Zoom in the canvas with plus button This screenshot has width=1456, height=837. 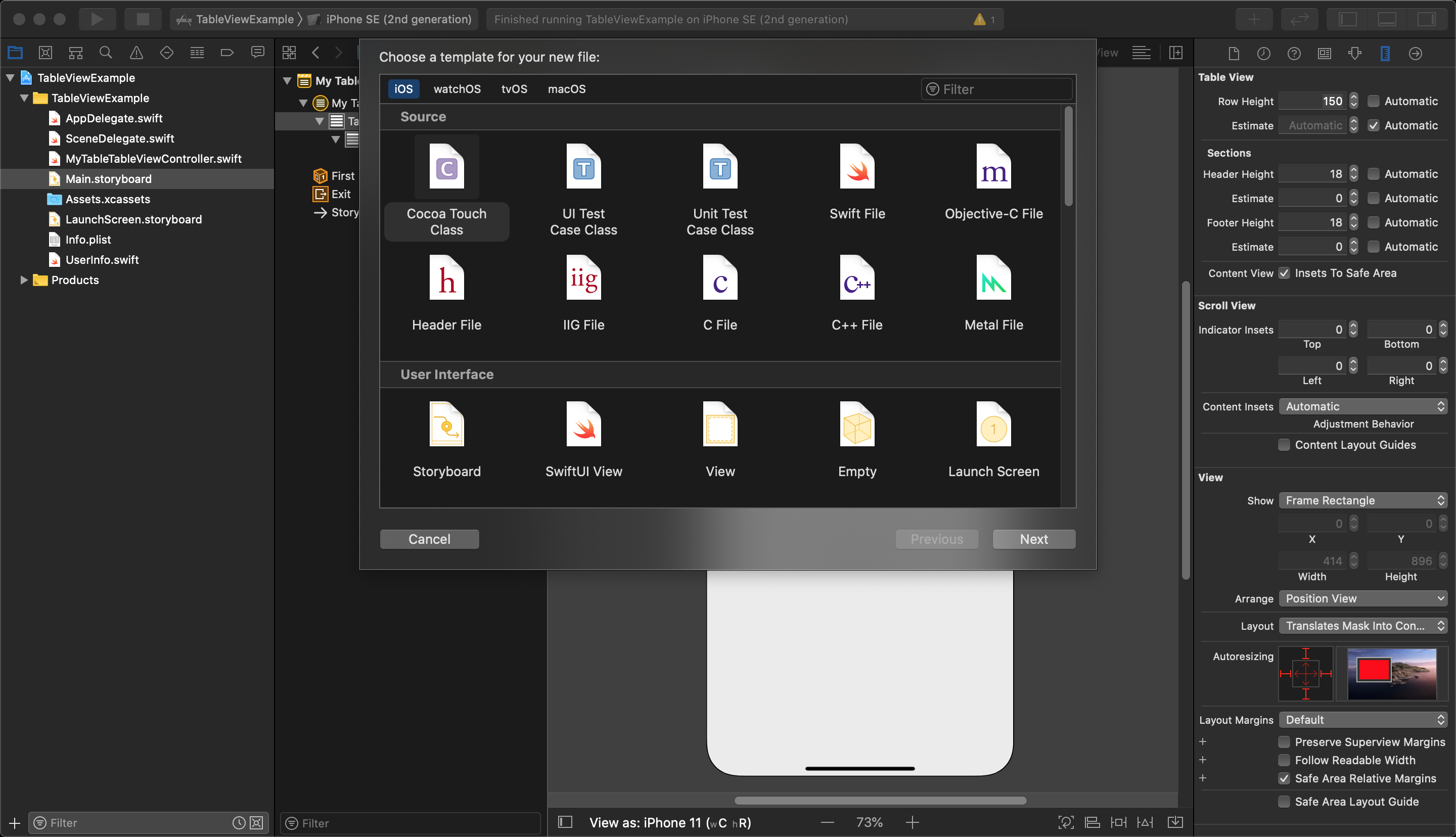(x=912, y=823)
